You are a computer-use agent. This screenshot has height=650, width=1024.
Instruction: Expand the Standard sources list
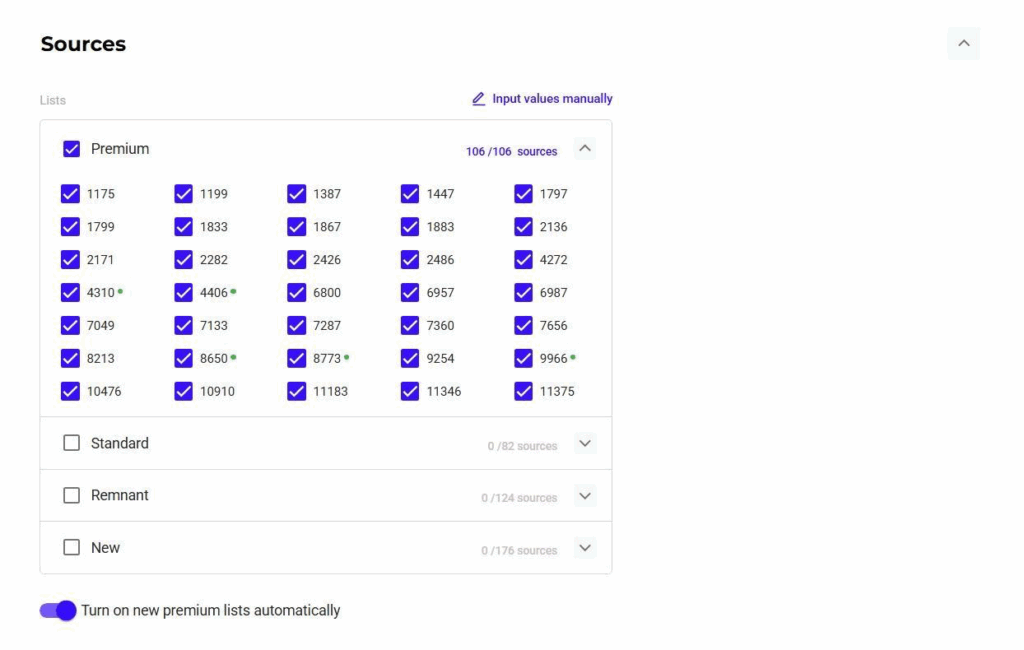click(586, 443)
